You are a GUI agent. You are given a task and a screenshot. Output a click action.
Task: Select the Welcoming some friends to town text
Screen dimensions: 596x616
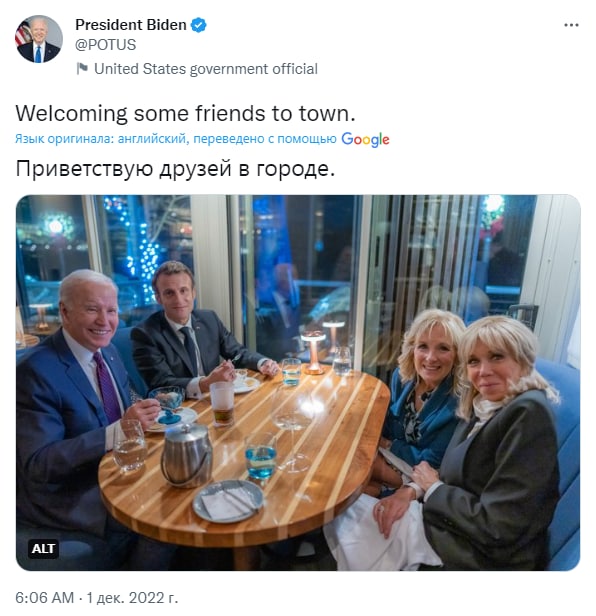point(185,114)
